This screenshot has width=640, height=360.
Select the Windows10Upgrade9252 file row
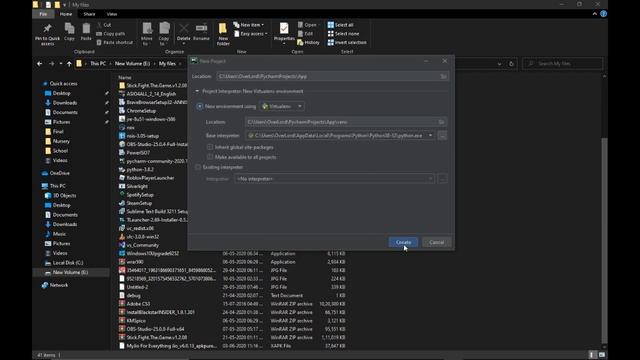tap(232, 254)
